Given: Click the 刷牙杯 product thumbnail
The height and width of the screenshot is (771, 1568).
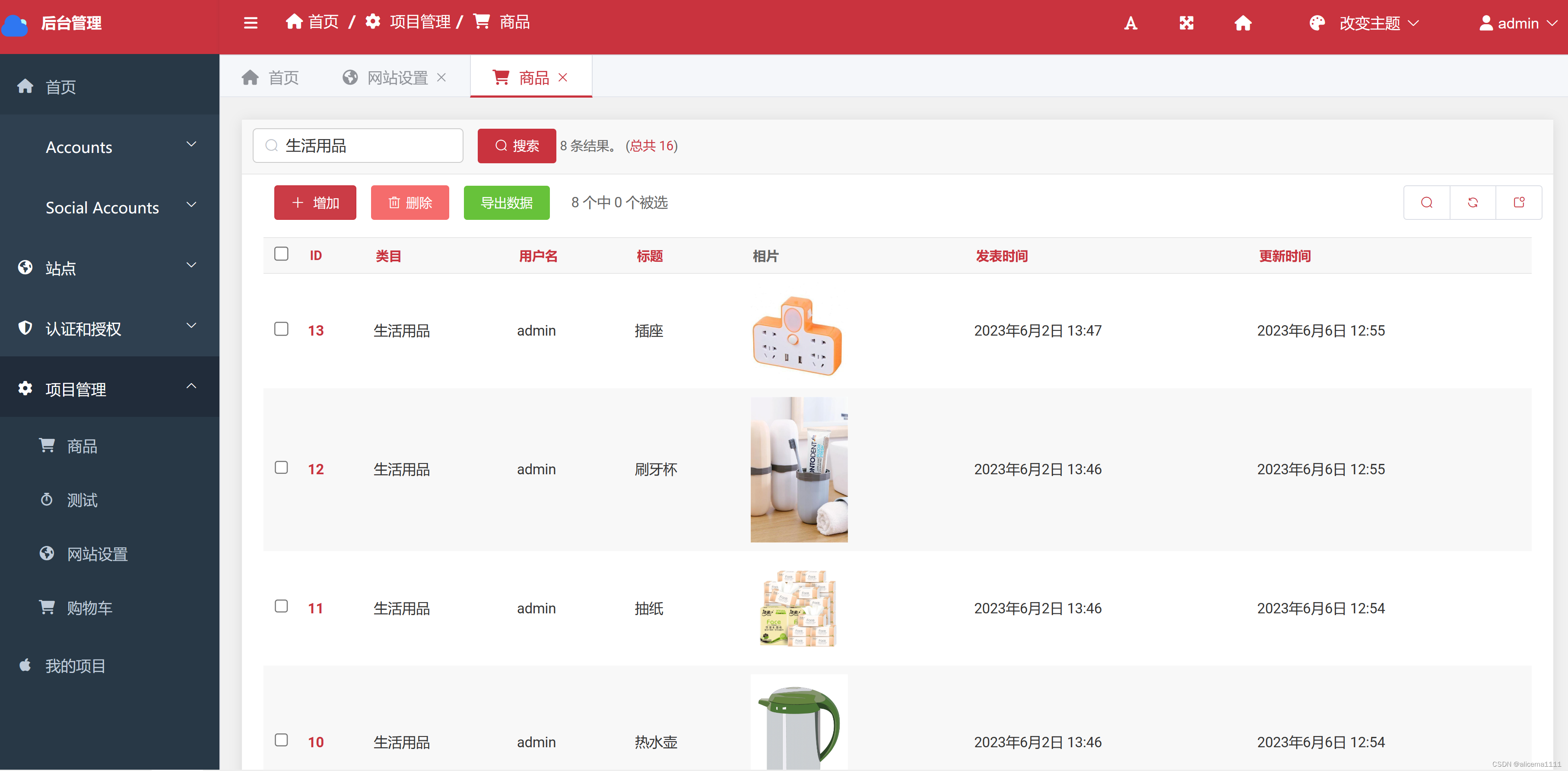Looking at the screenshot, I should (799, 469).
